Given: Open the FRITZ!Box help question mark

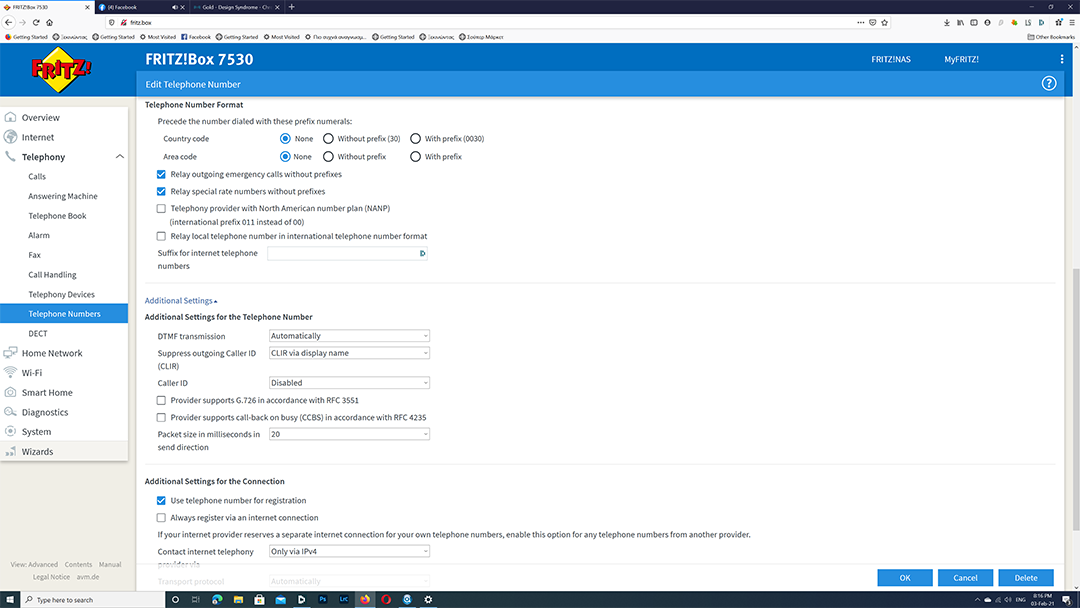Looking at the screenshot, I should point(1048,83).
